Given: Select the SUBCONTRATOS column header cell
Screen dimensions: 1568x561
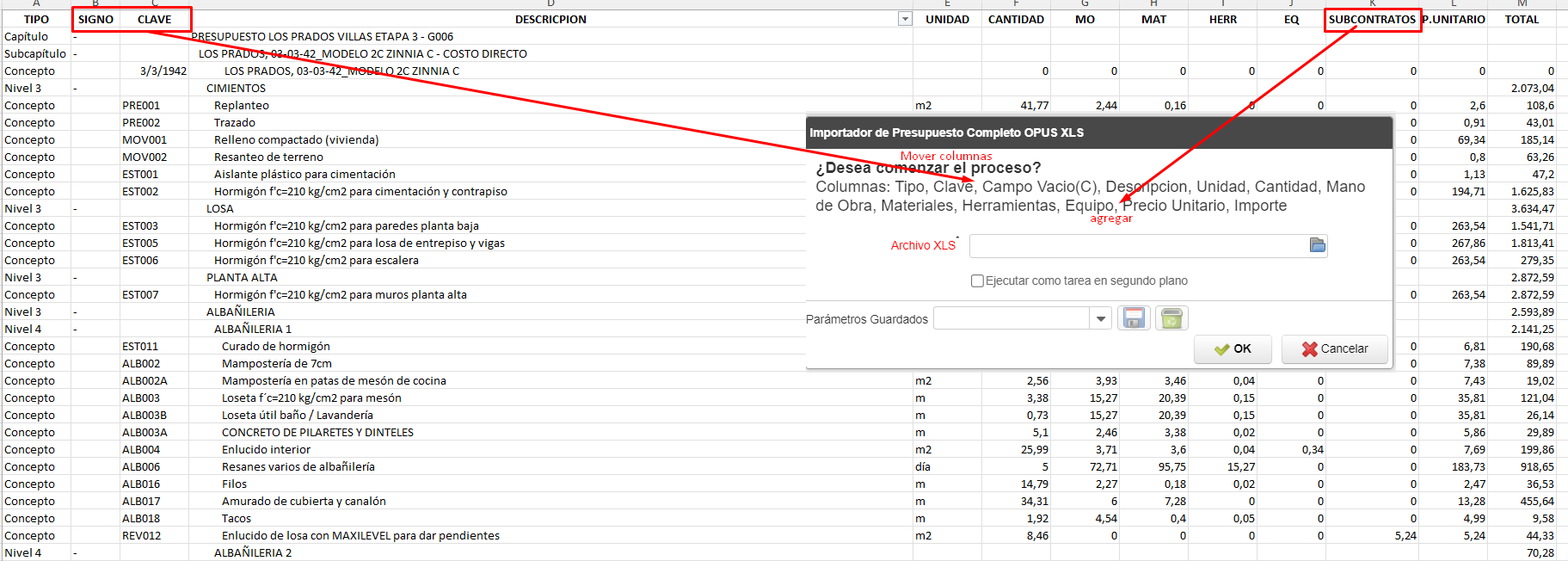Looking at the screenshot, I should point(1371,19).
